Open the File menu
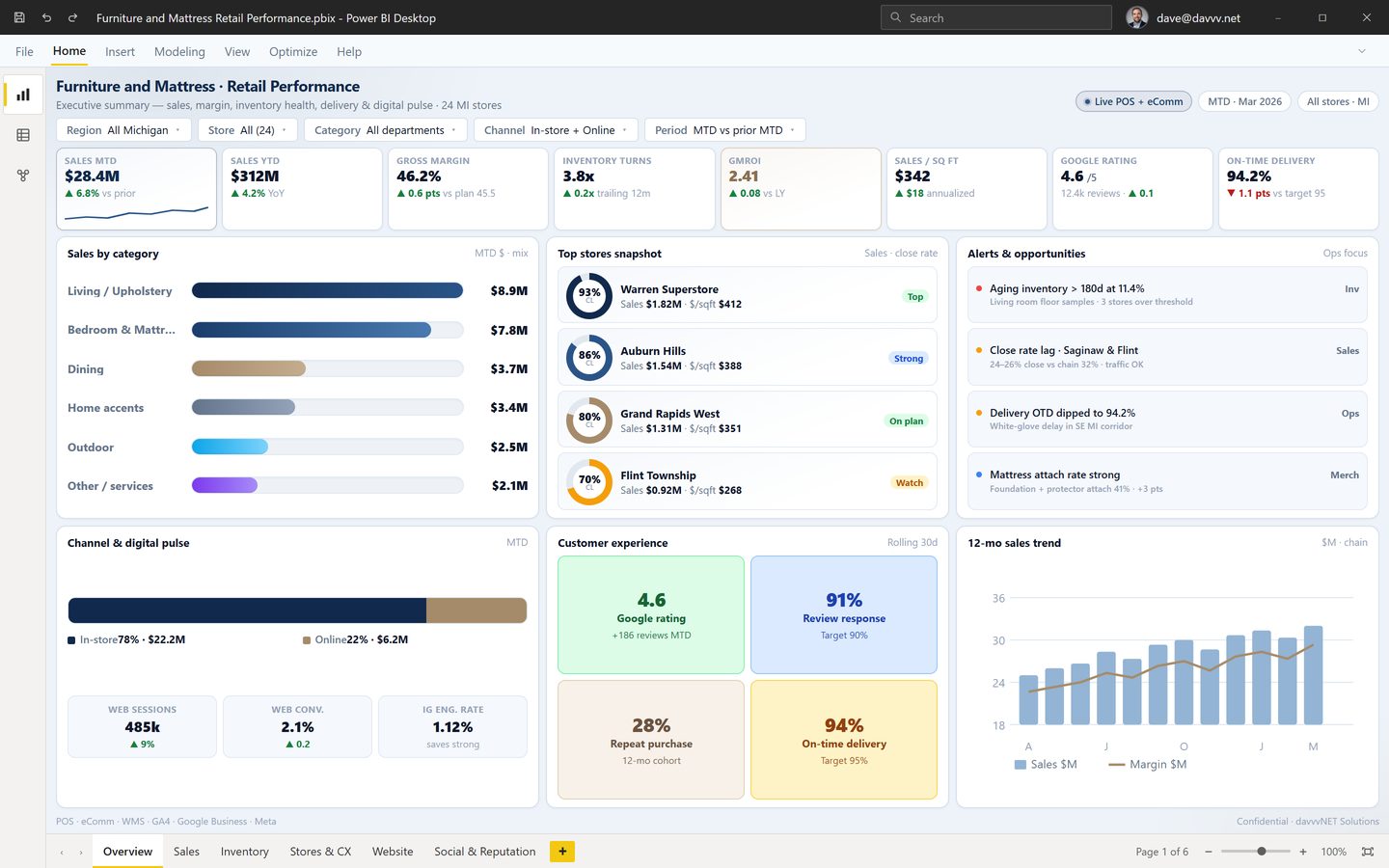 24,52
